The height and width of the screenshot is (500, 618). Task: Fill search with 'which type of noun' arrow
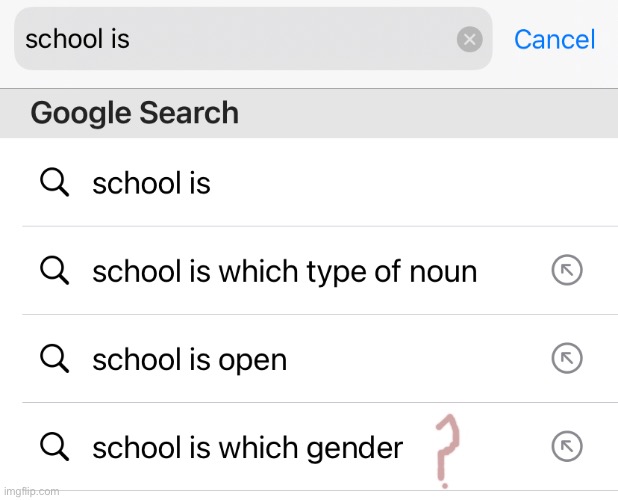pyautogui.click(x=567, y=270)
